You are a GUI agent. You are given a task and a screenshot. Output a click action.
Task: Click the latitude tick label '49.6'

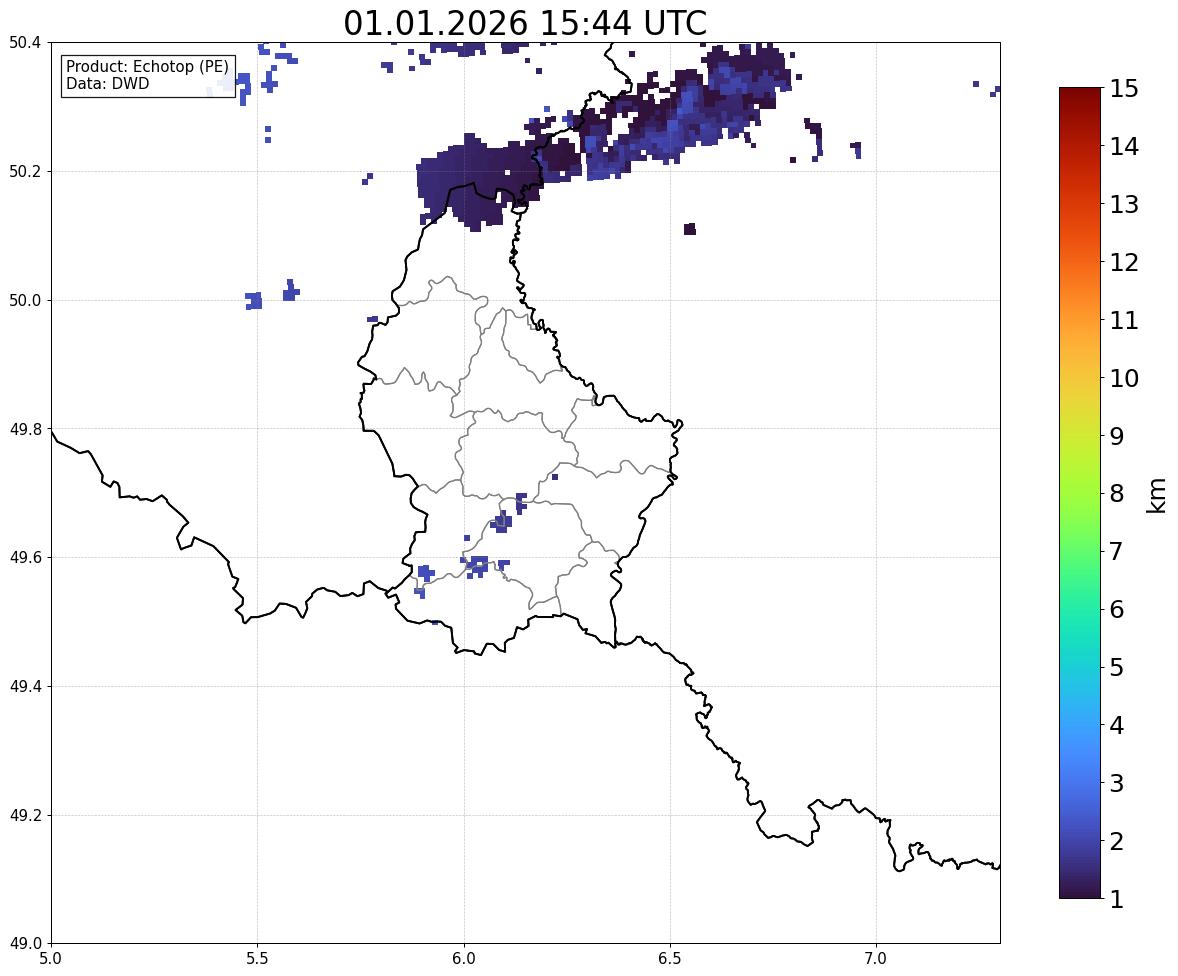(x=25, y=557)
